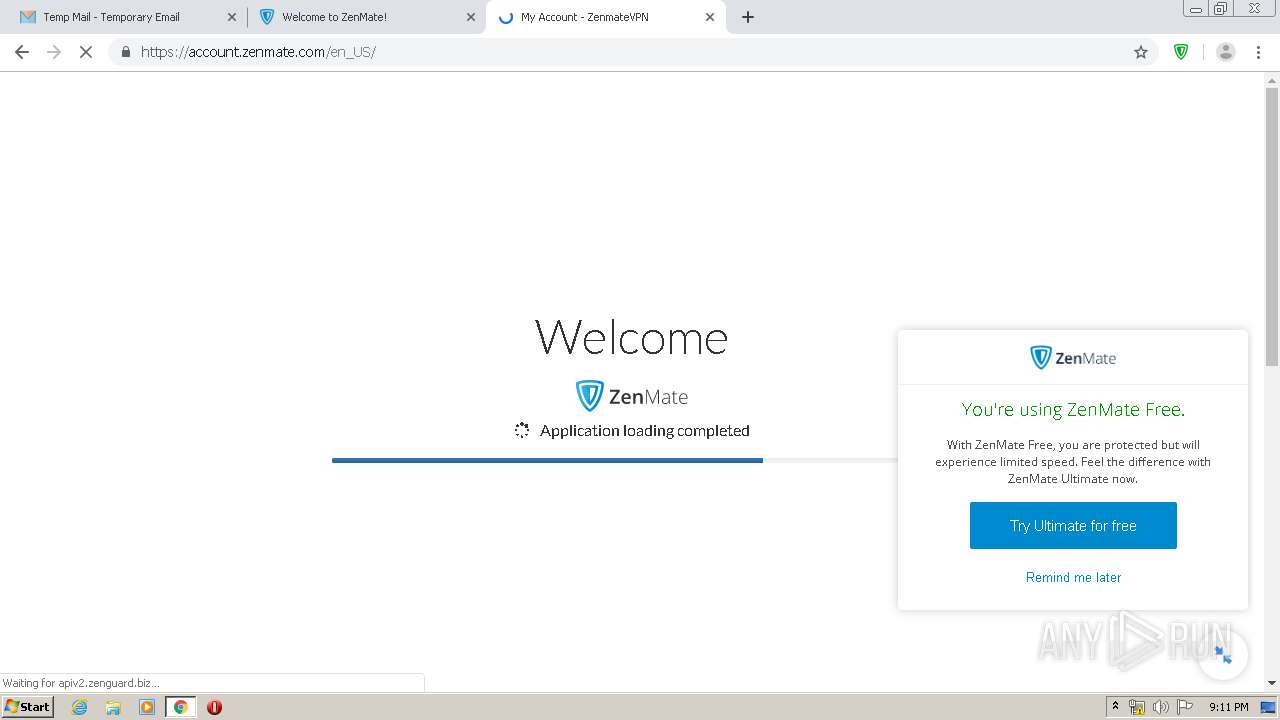The height and width of the screenshot is (720, 1280).
Task: Click the expand icon in bottom-right circle
Action: tap(1223, 654)
